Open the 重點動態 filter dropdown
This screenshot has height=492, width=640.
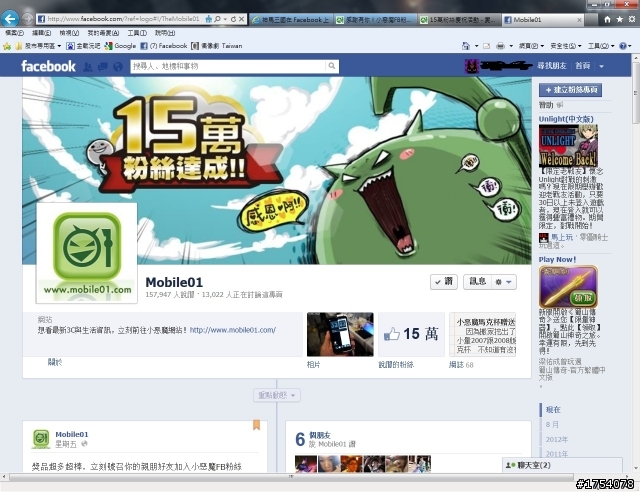[277, 395]
